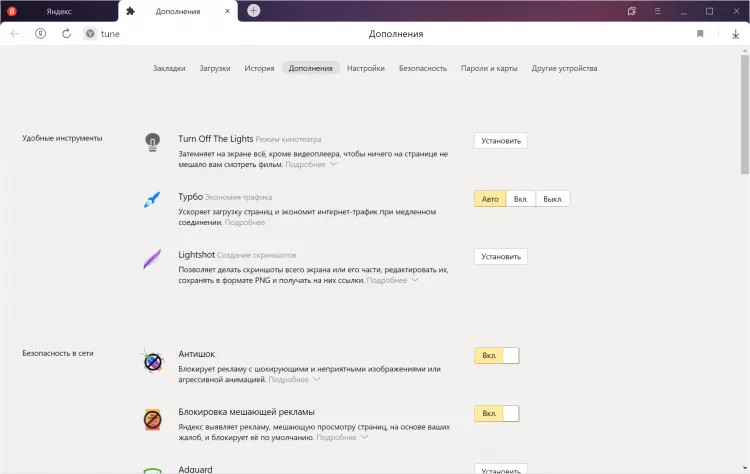The width and height of the screenshot is (750, 474).
Task: Expand Подробнее under Антишок description
Action: [x=294, y=380]
